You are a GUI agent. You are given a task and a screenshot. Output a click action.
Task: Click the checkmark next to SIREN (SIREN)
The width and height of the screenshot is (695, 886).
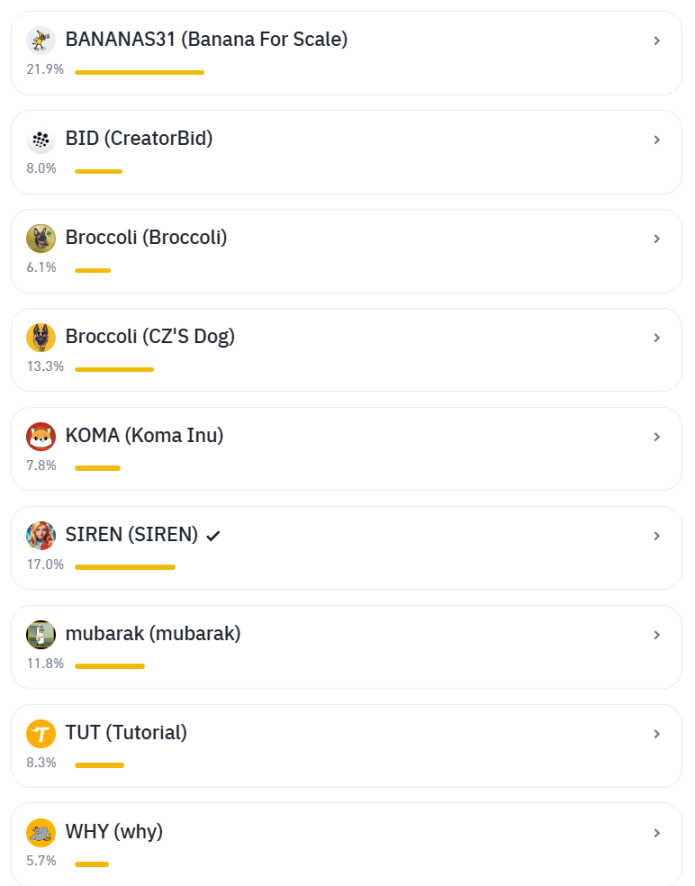(x=213, y=536)
